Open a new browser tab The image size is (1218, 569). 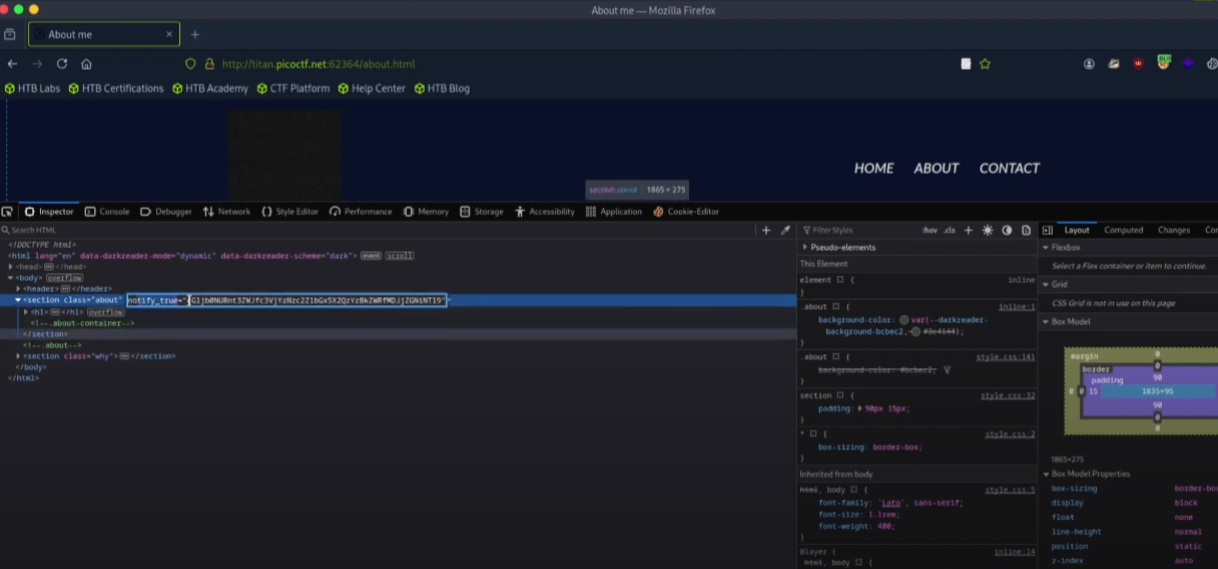[195, 34]
